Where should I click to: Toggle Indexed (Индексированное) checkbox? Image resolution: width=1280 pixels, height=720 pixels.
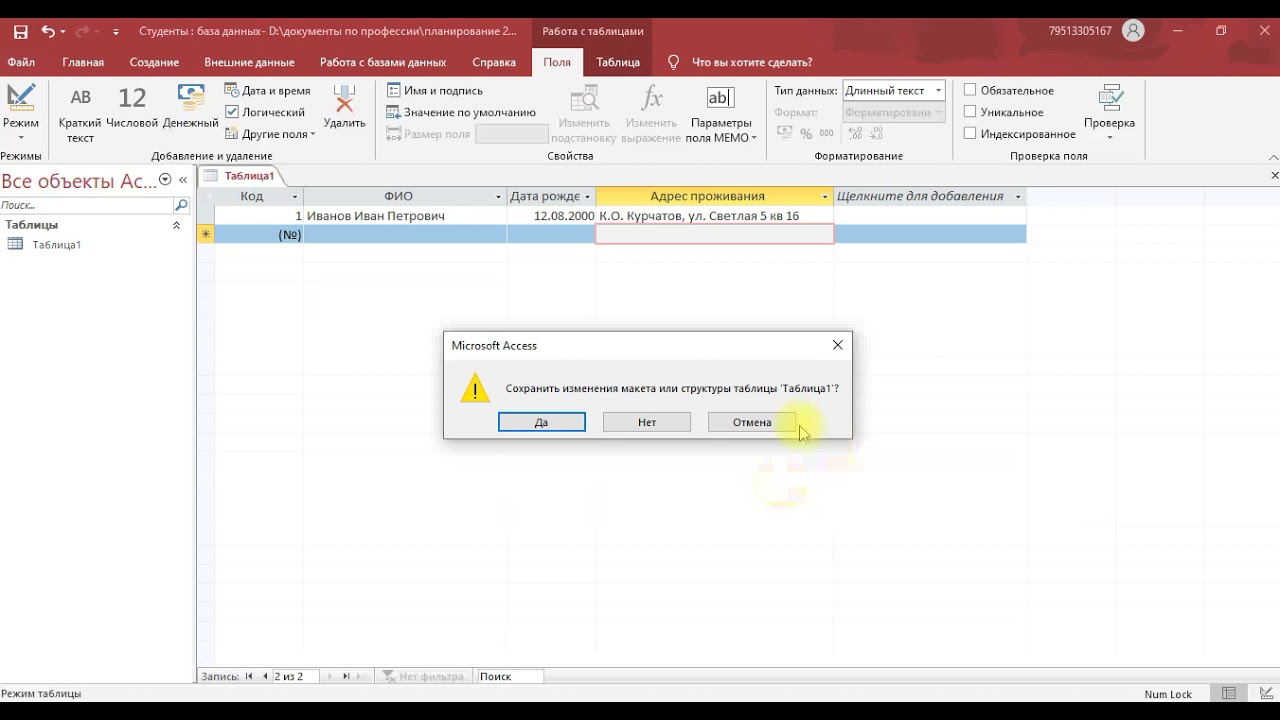pyautogui.click(x=970, y=134)
